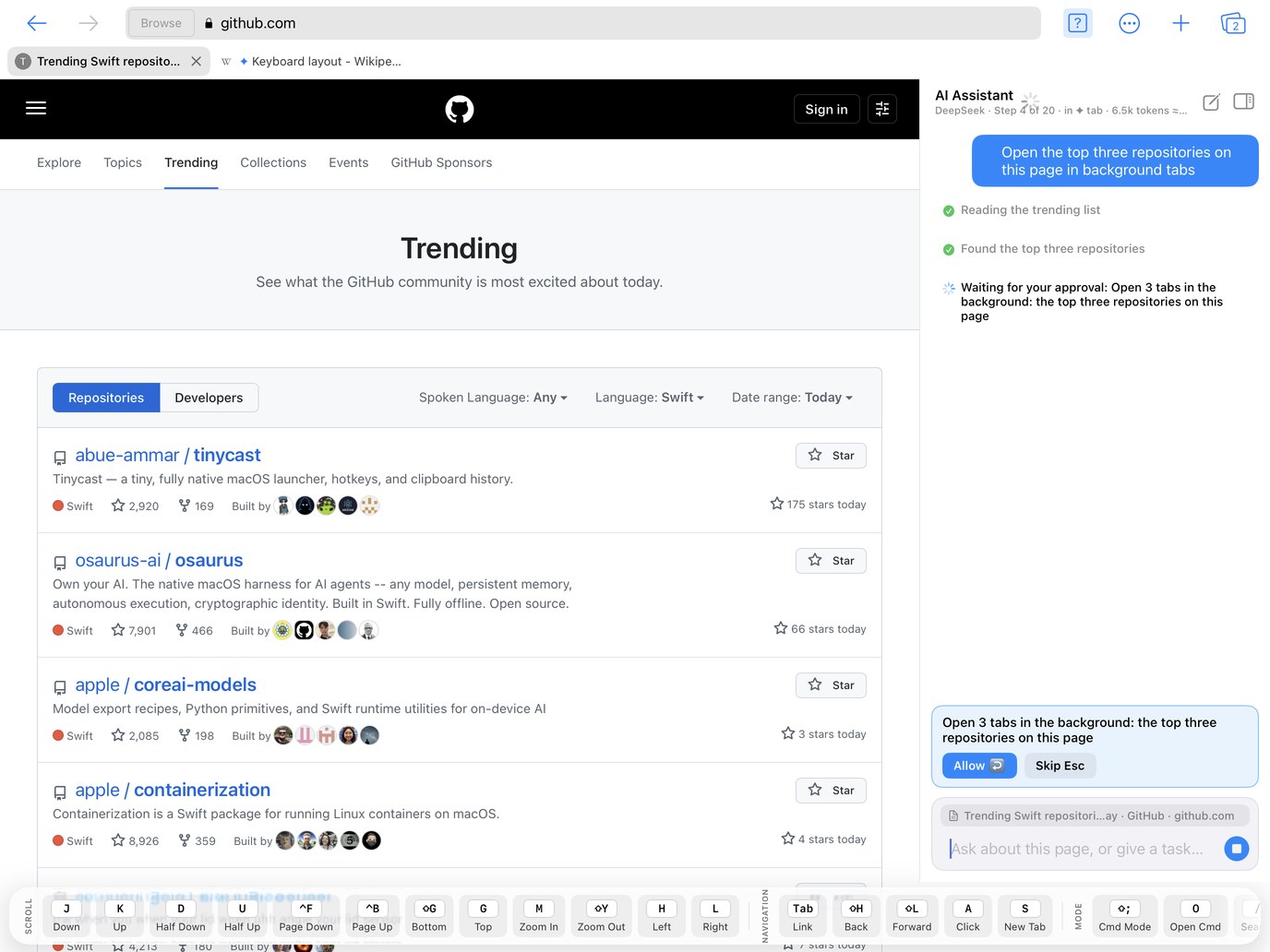Screen dimensions: 1270x952
Task: Open the help question mark icon
Action: 1077,23
